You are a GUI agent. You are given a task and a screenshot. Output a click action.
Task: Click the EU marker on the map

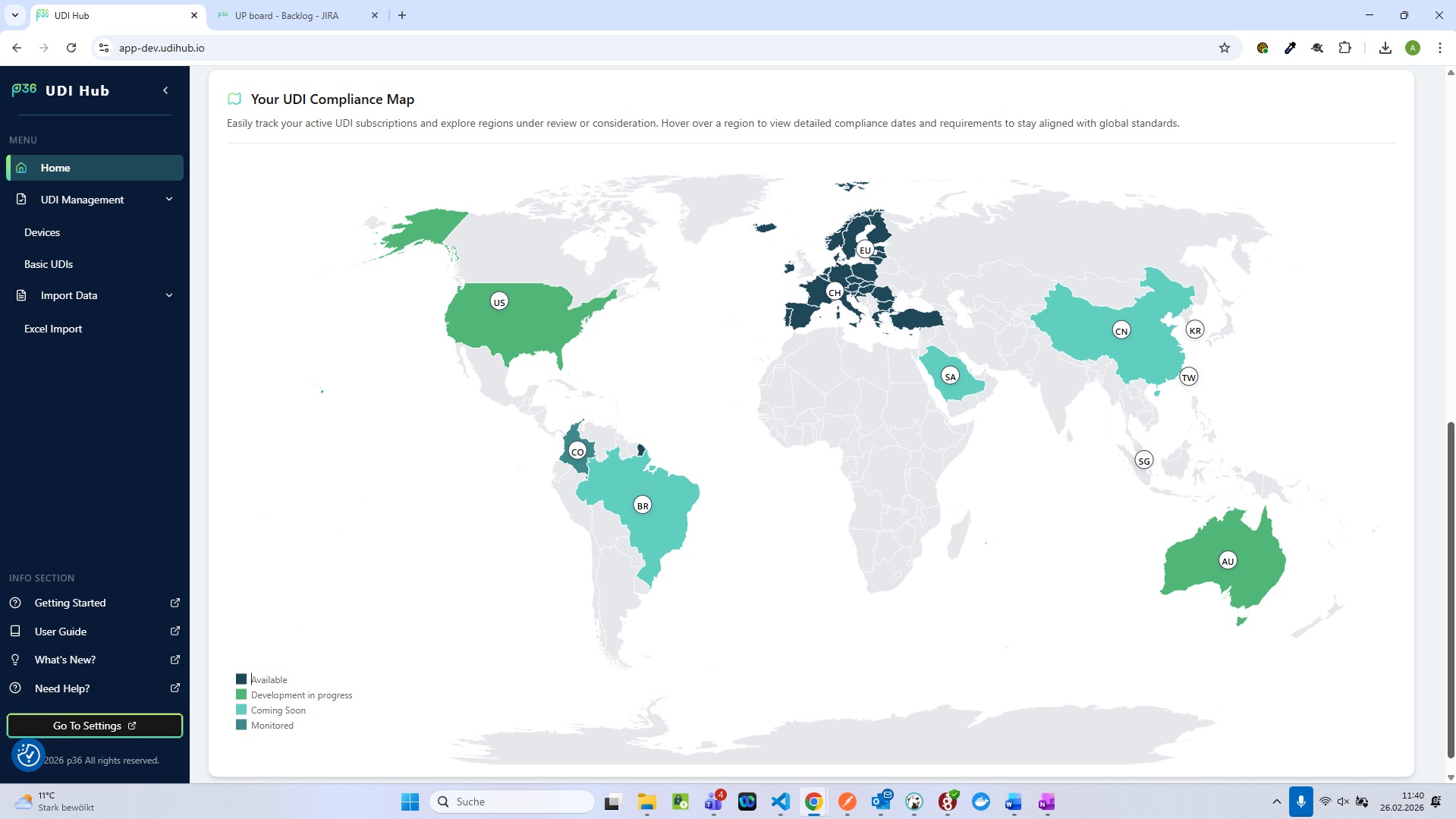865,250
